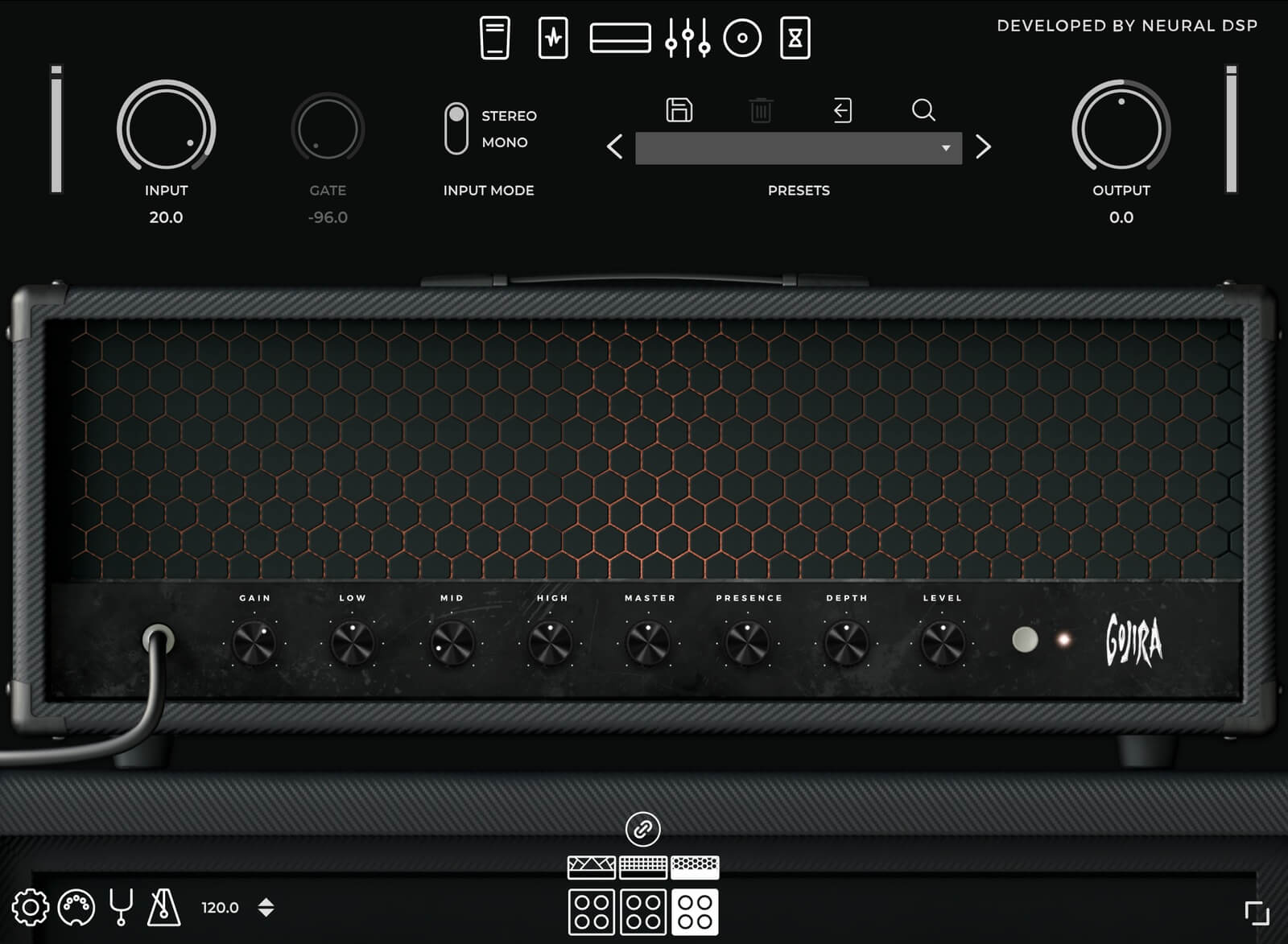
Task: Open the cab speaker section icon
Action: point(742,38)
